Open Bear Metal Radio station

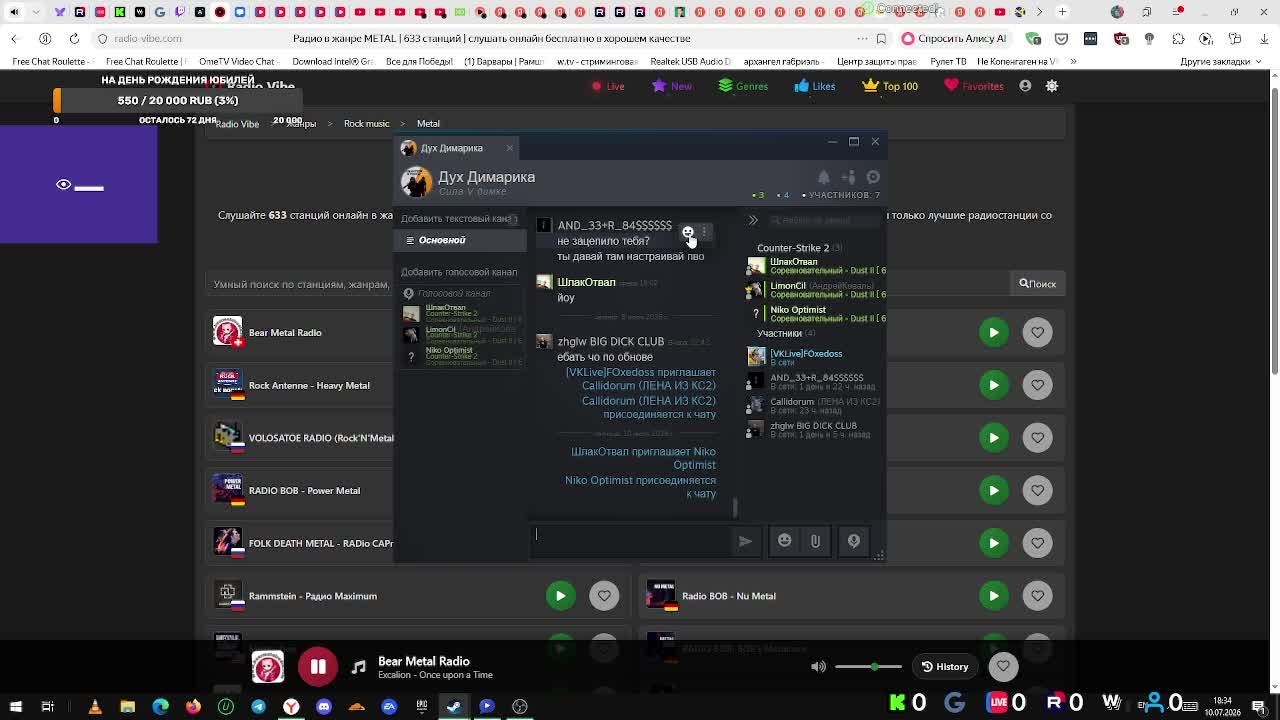[x=285, y=333]
